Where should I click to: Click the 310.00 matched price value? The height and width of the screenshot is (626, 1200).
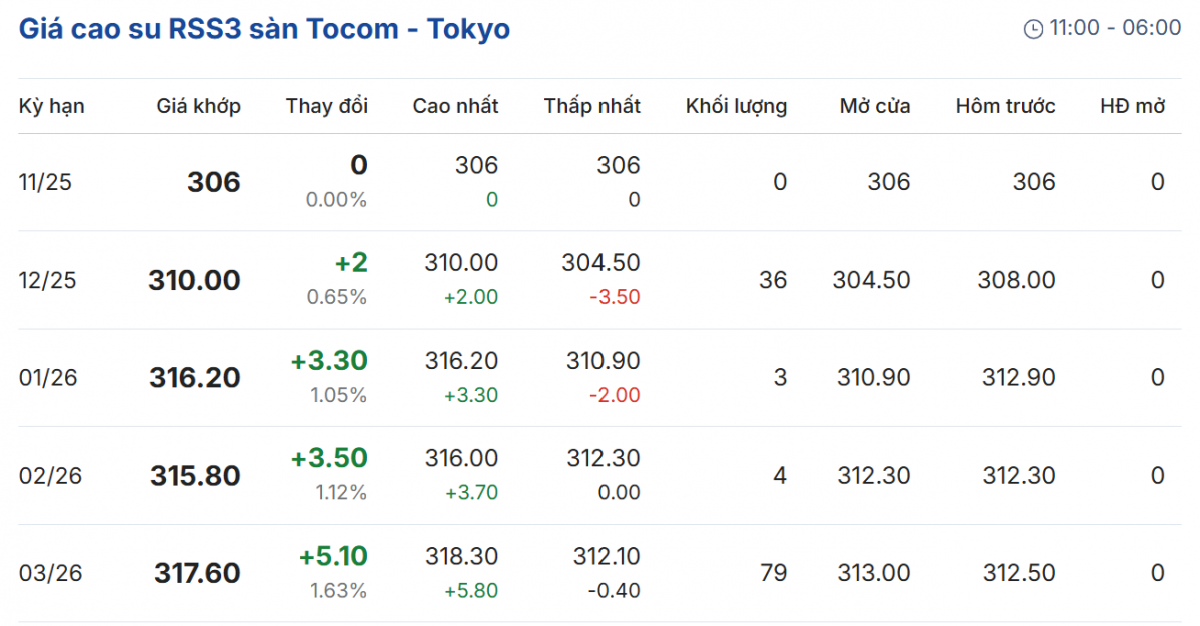[194, 280]
